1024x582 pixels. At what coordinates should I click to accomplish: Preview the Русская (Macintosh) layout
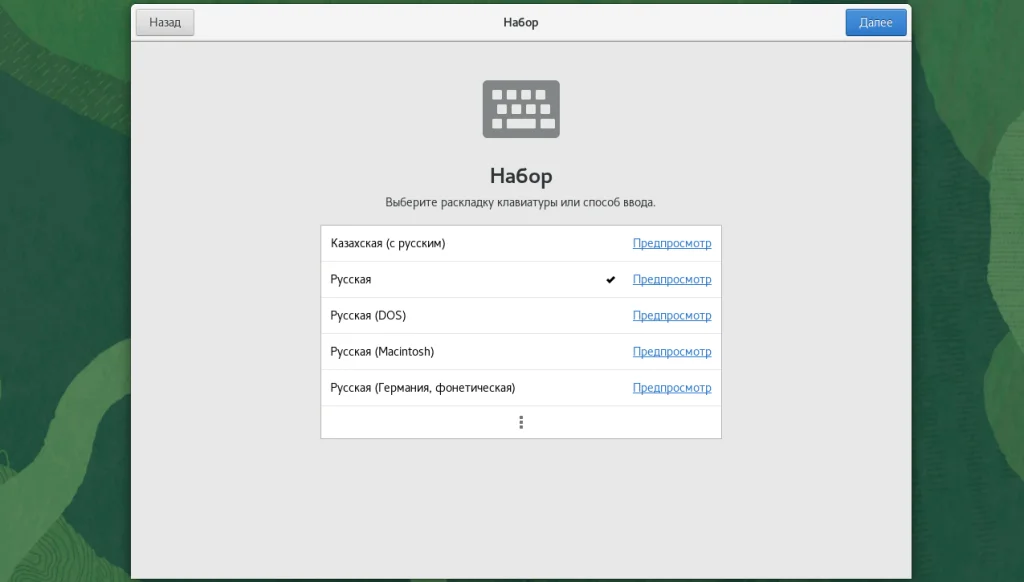pos(671,351)
